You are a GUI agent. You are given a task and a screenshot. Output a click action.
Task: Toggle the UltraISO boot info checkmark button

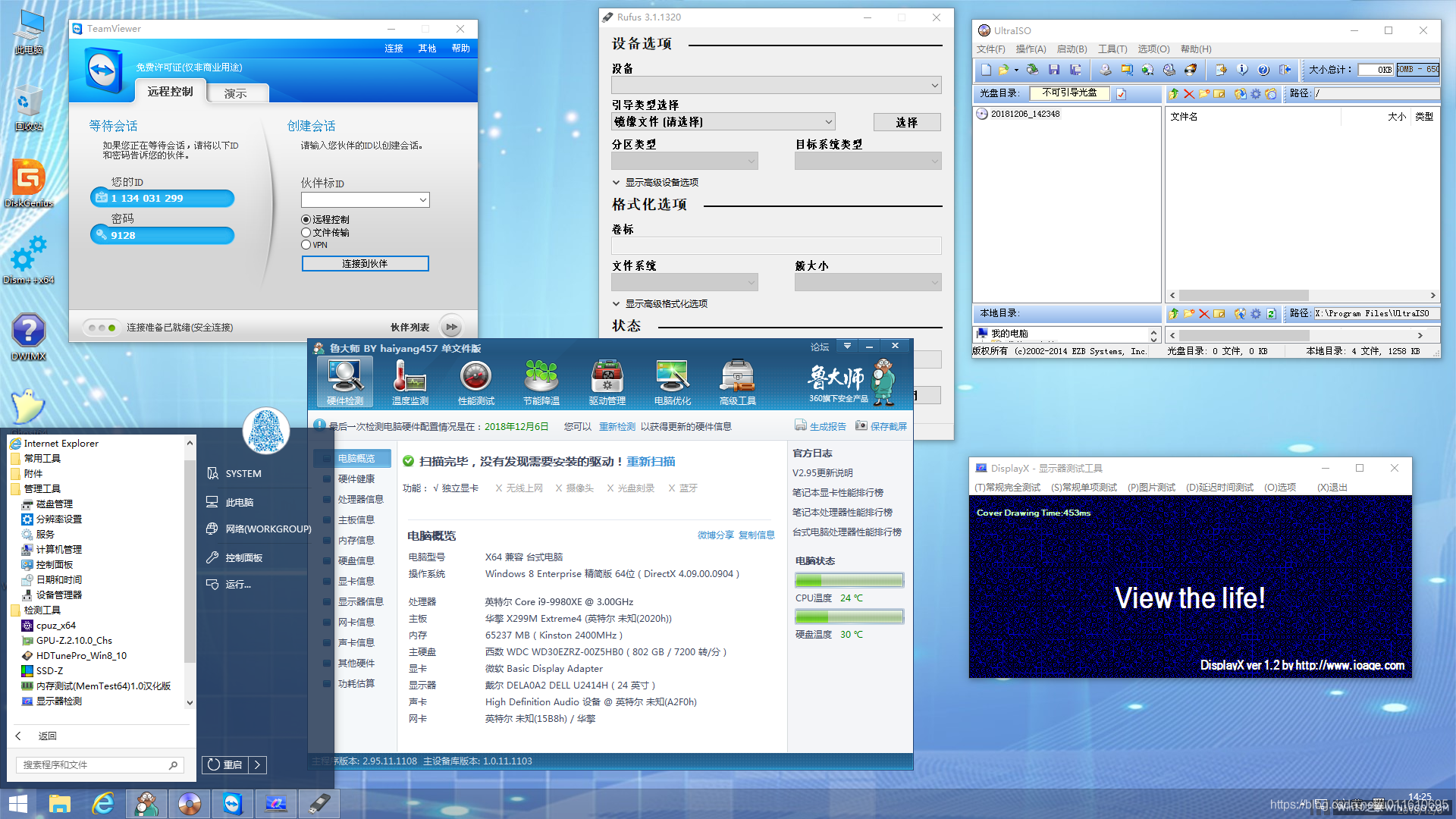pyautogui.click(x=1121, y=93)
